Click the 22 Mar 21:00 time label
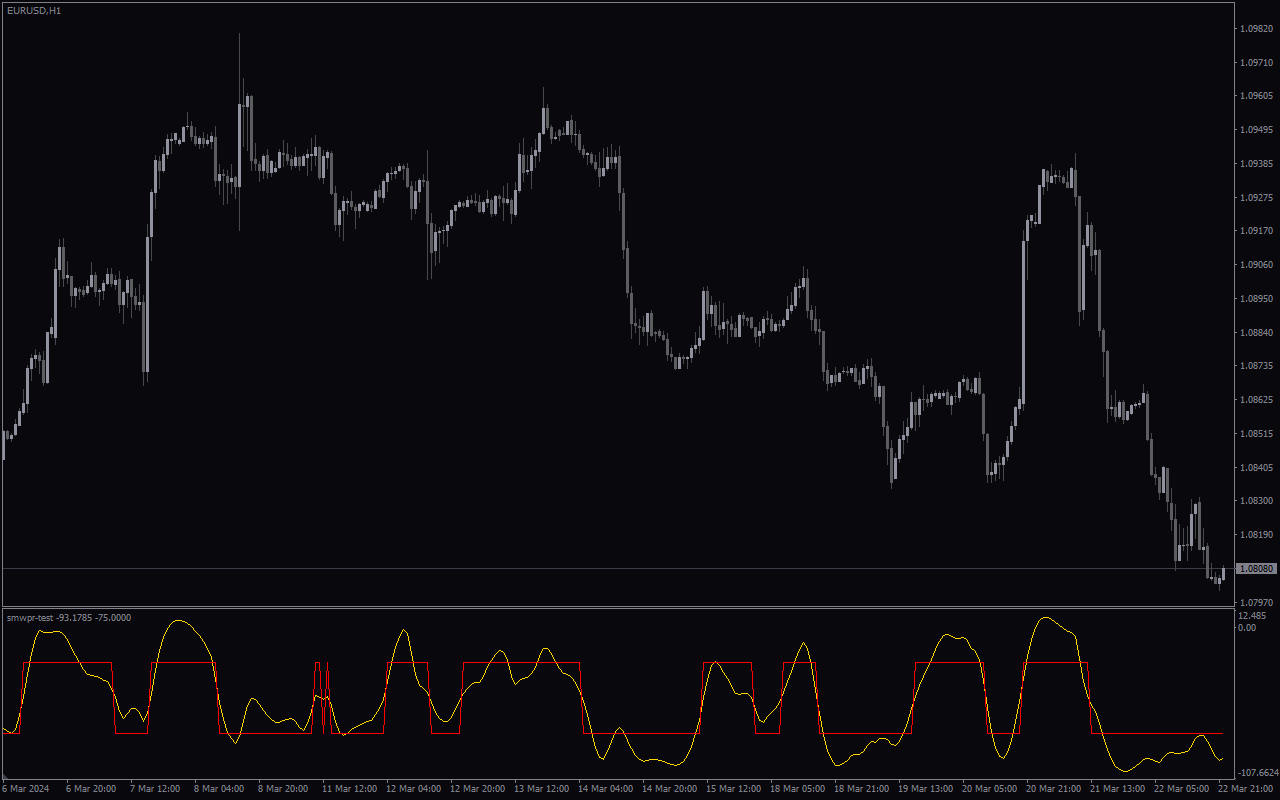The width and height of the screenshot is (1280, 800). click(1245, 789)
